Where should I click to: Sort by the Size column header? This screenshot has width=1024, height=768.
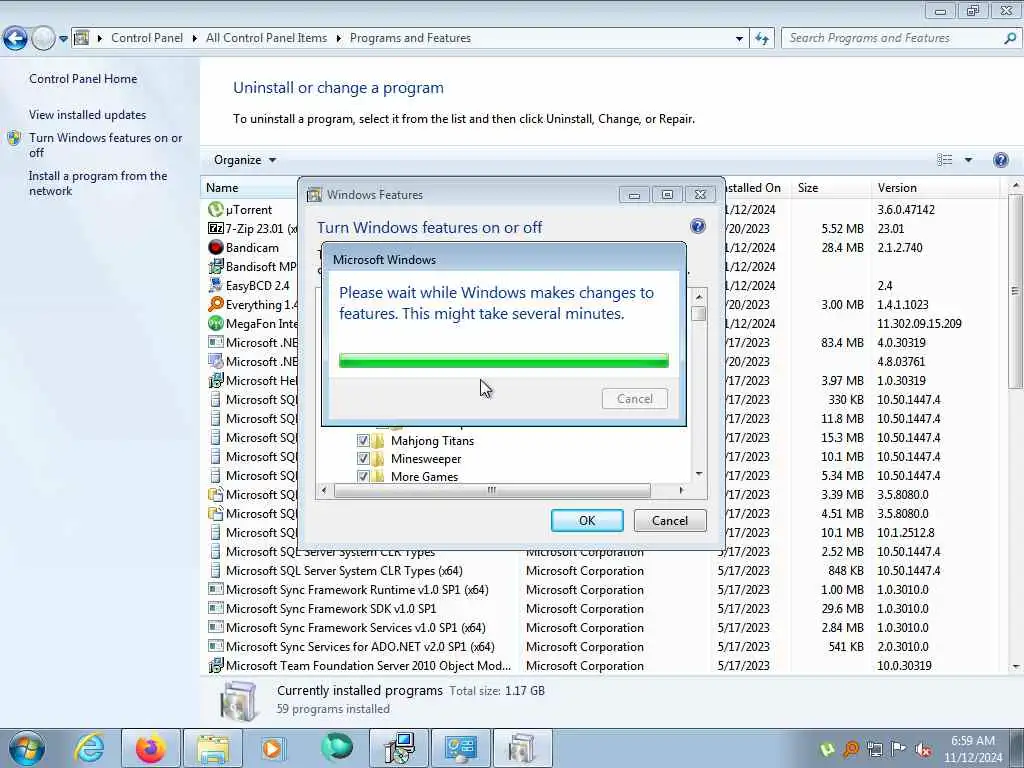click(x=830, y=187)
